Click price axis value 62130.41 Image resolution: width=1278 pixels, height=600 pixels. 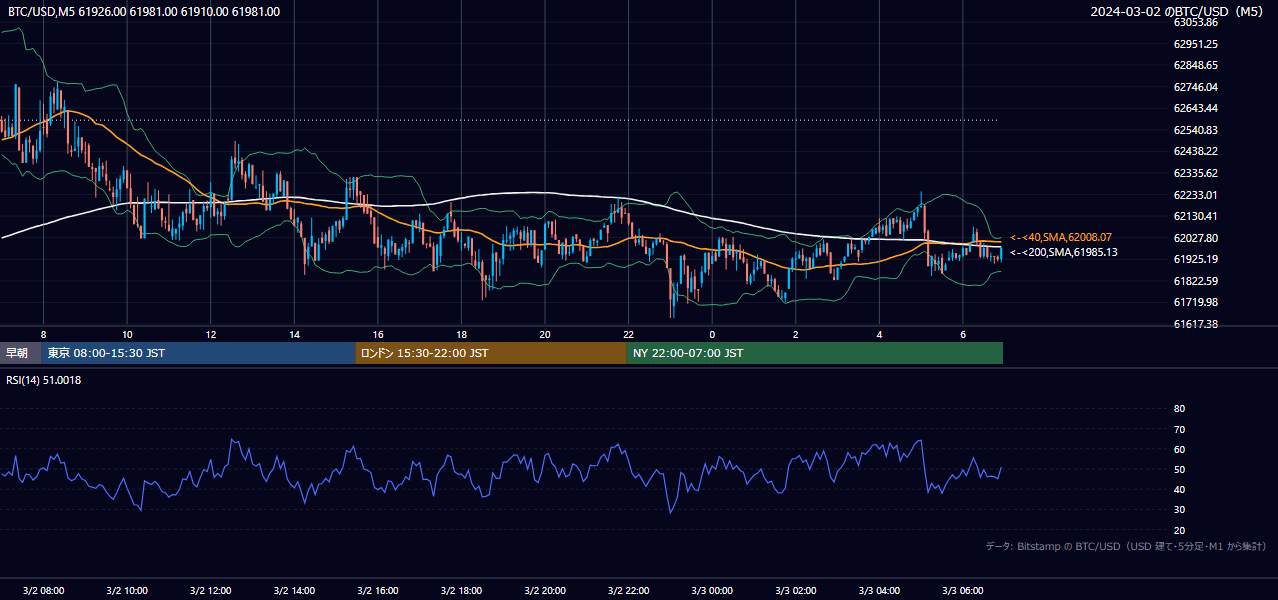click(x=1195, y=216)
